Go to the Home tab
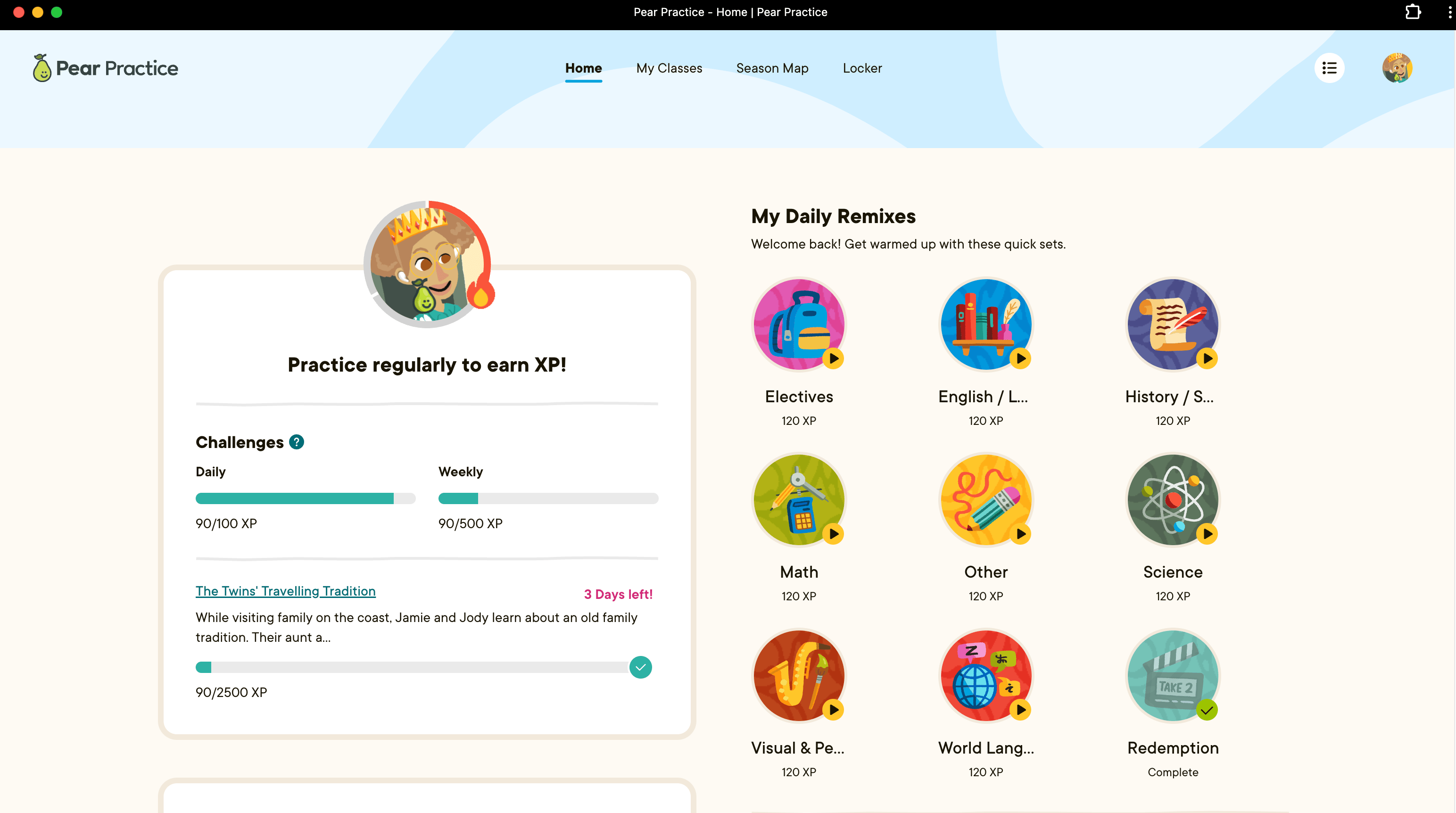1456x813 pixels. tap(583, 68)
